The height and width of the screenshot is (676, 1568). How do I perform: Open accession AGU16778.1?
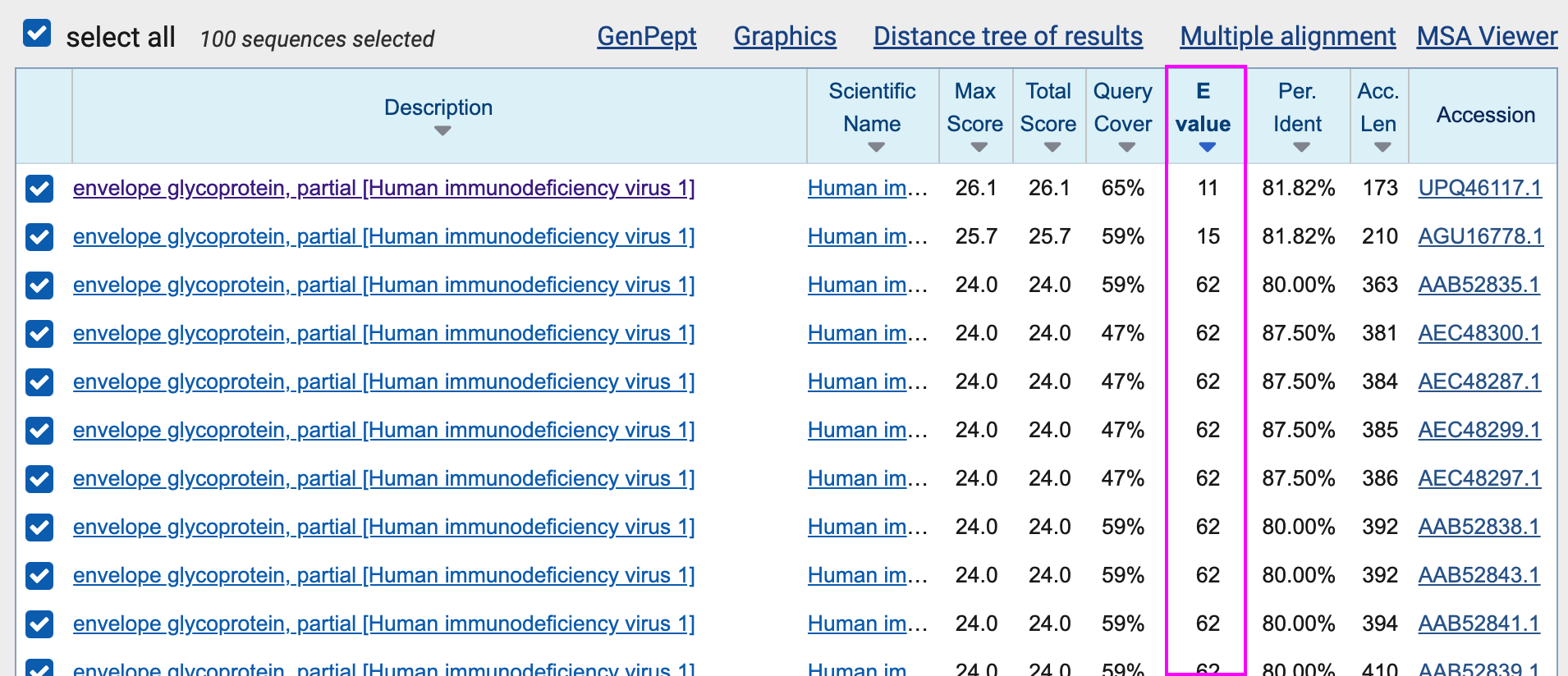pos(1480,237)
